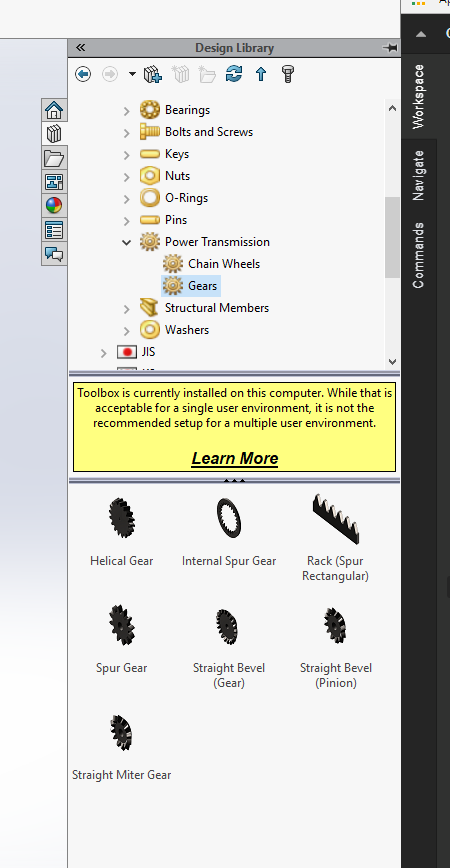Open the View Palette tab
Viewport: 450px width, 868px height.
(x=54, y=182)
